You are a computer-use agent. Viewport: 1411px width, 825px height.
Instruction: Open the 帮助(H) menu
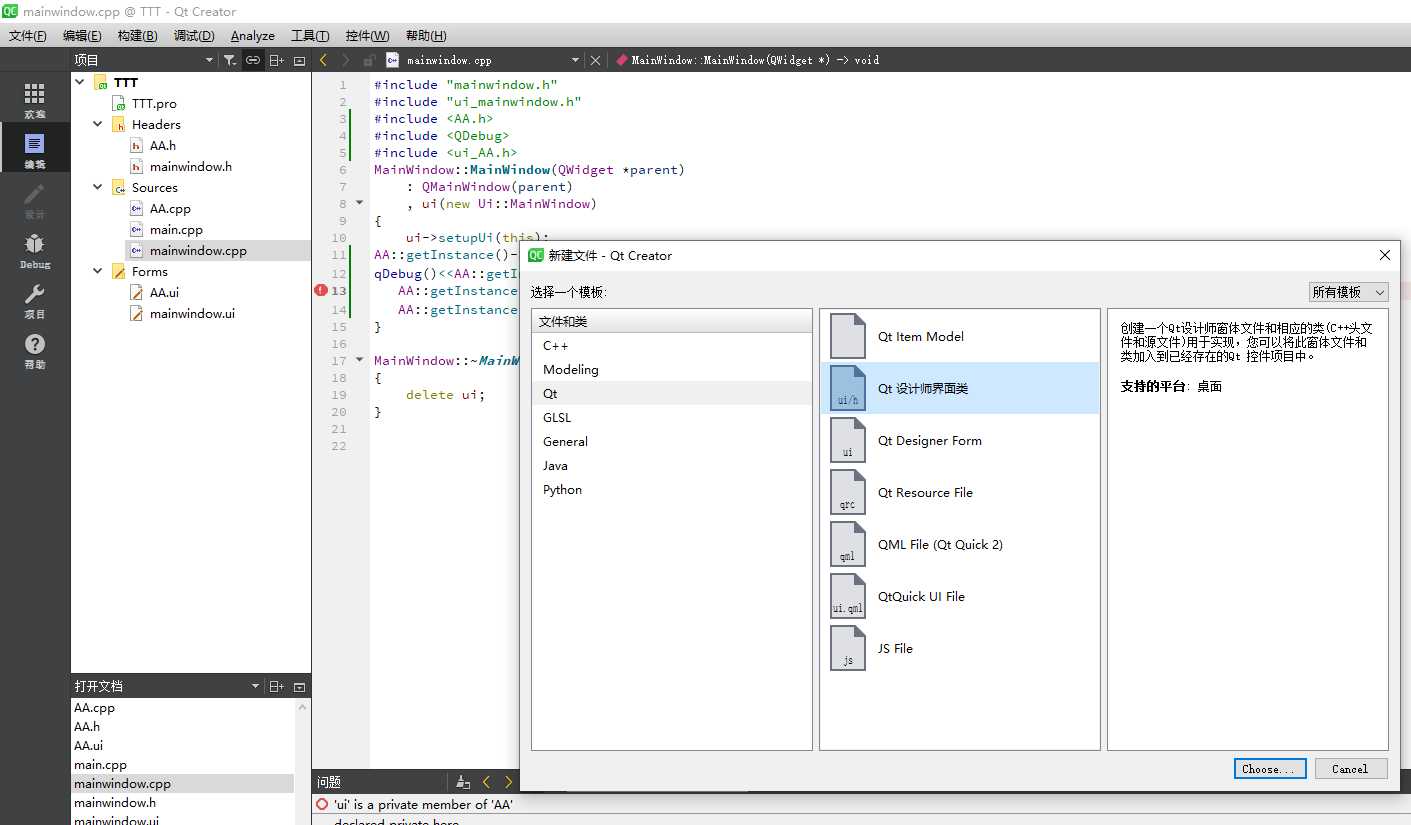[x=426, y=35]
